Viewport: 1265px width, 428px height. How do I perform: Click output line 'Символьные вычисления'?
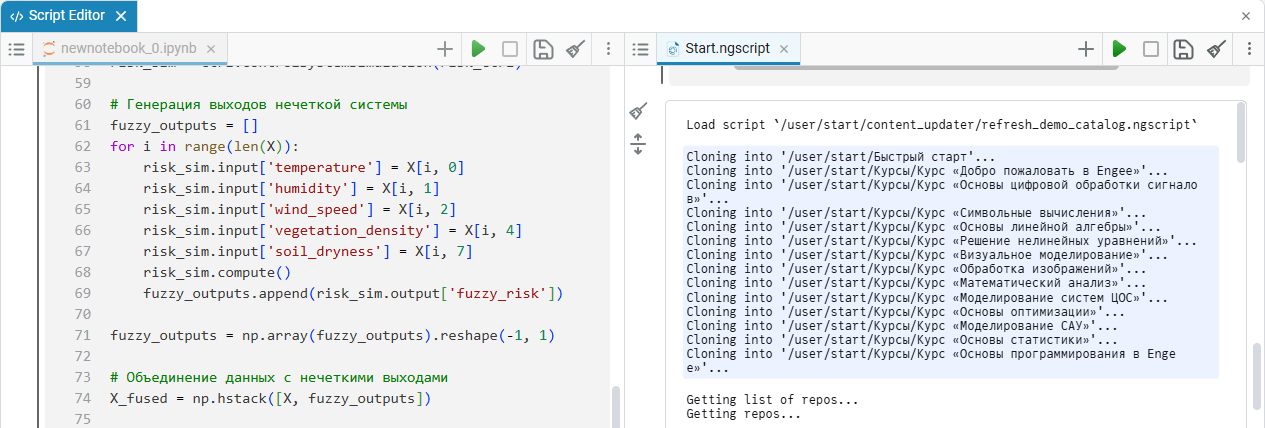click(x=917, y=213)
